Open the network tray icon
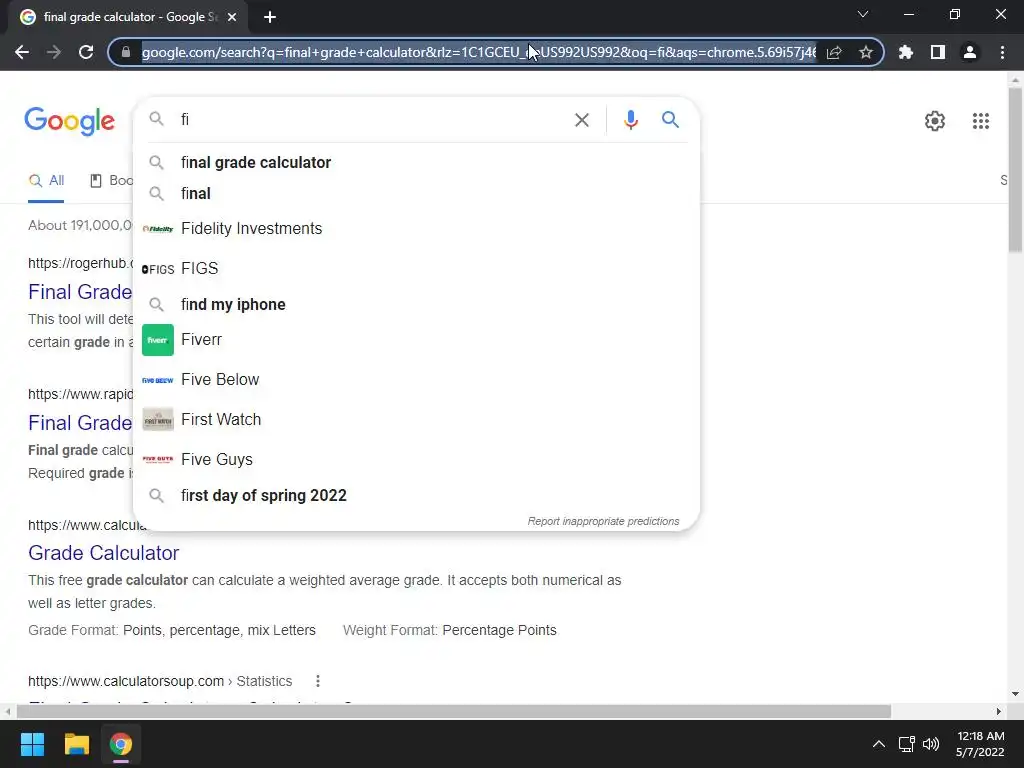The height and width of the screenshot is (768, 1024). 906,744
